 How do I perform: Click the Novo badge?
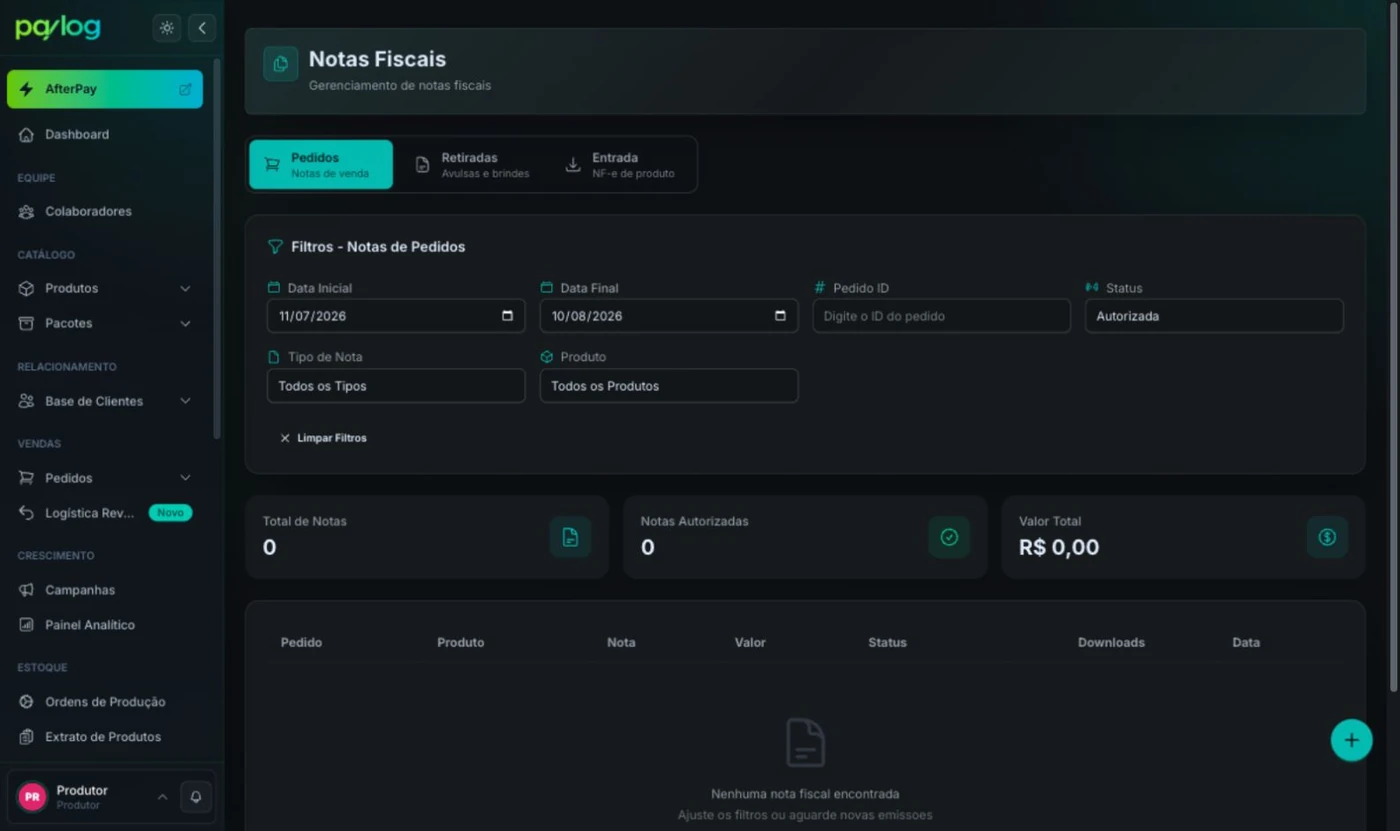[x=170, y=513]
